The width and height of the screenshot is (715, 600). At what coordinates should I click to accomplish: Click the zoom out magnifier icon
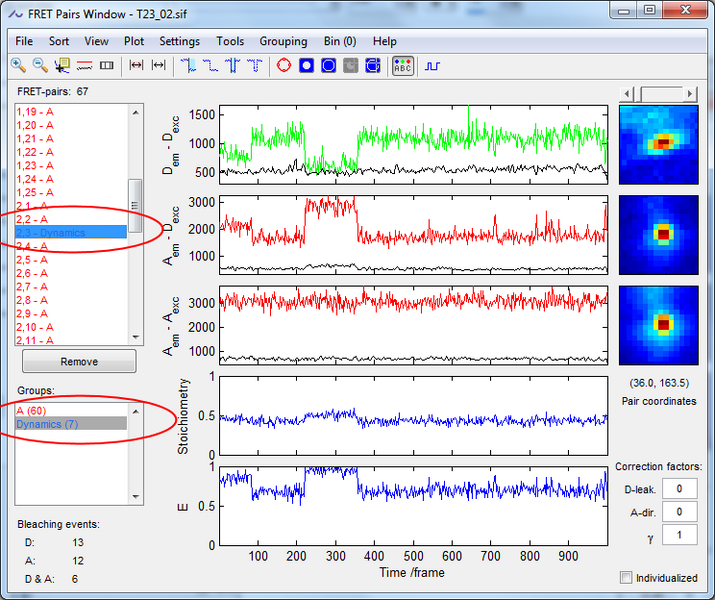click(40, 66)
